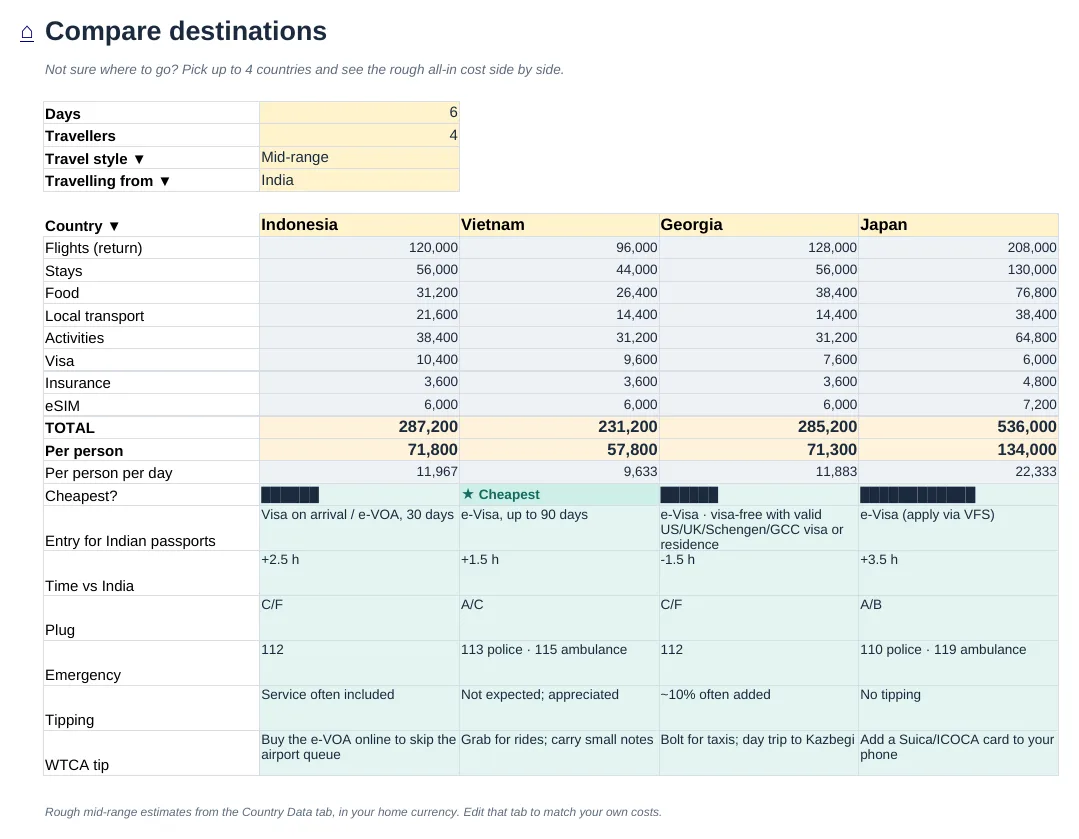Select Vietnam emergency 113 police cell
1079x839 pixels.
[559, 663]
